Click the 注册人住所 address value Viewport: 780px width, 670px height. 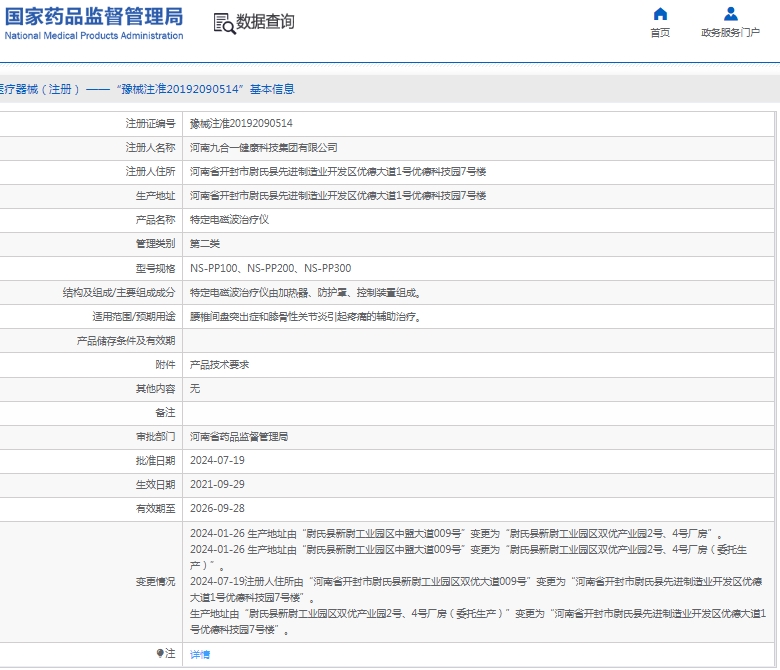tap(338, 172)
